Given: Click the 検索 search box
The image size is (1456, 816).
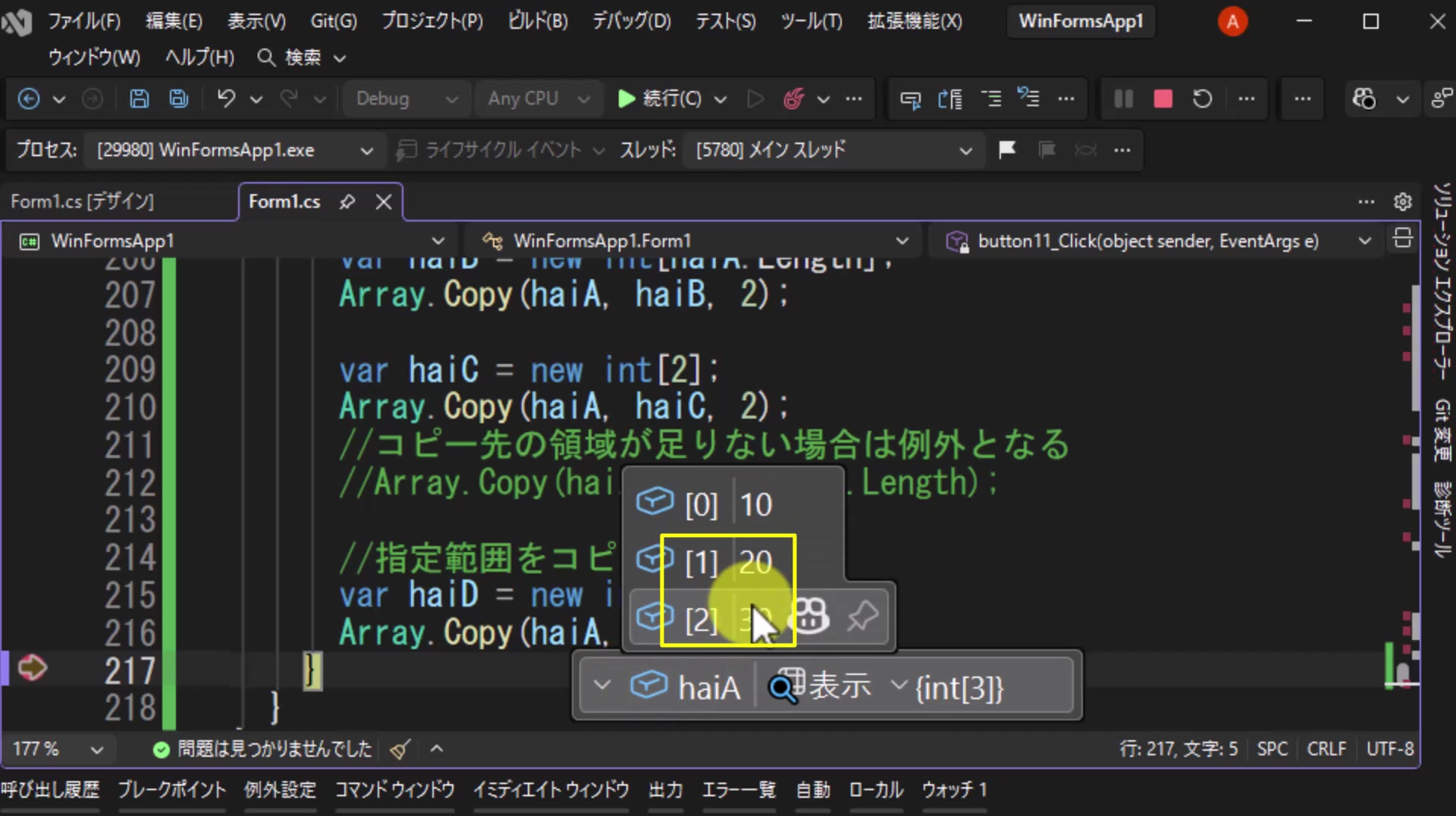Looking at the screenshot, I should (x=302, y=58).
